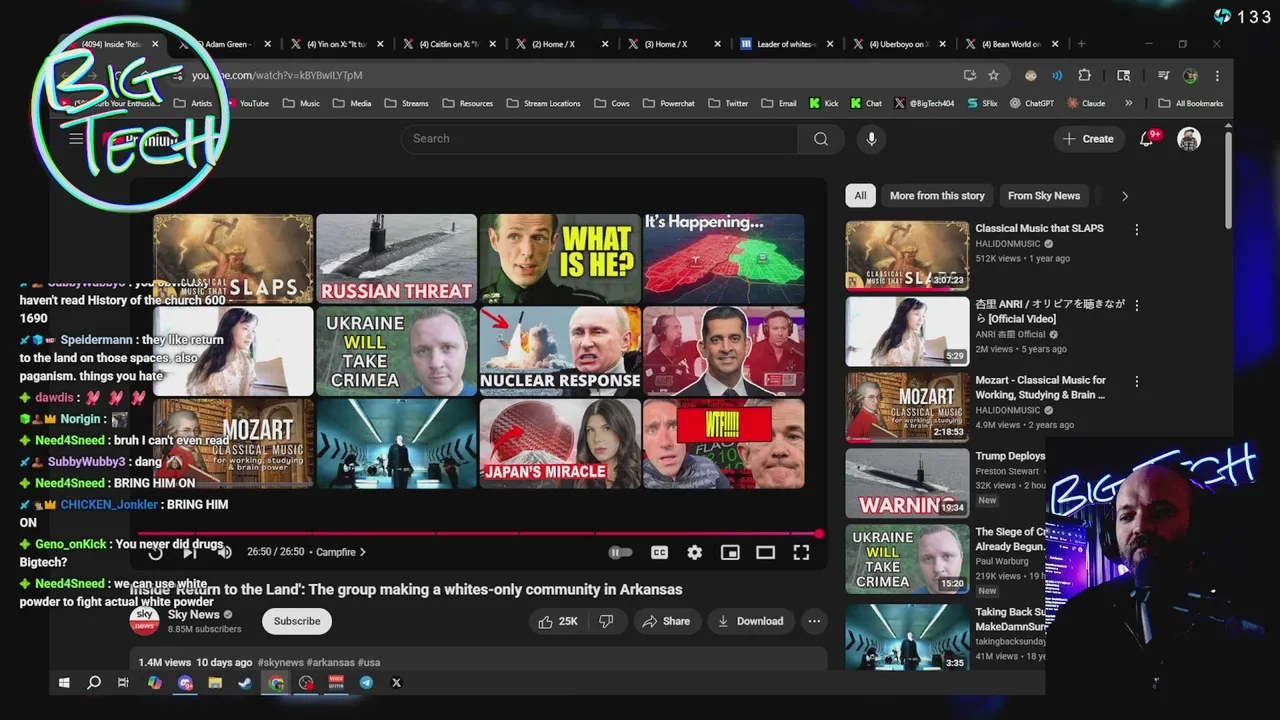This screenshot has height=720, width=1280.
Task: Open the Sky News channel name link
Action: click(193, 615)
